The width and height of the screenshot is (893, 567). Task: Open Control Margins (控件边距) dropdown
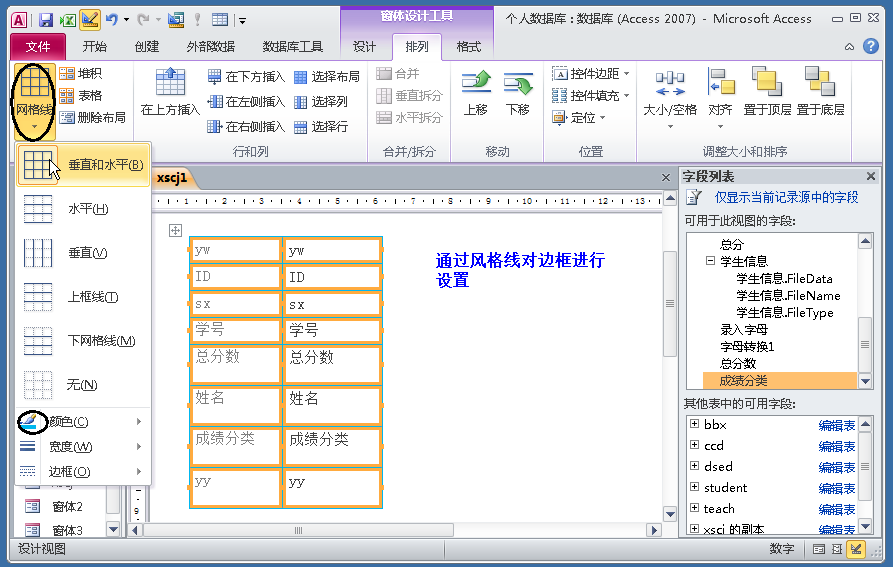[591, 73]
